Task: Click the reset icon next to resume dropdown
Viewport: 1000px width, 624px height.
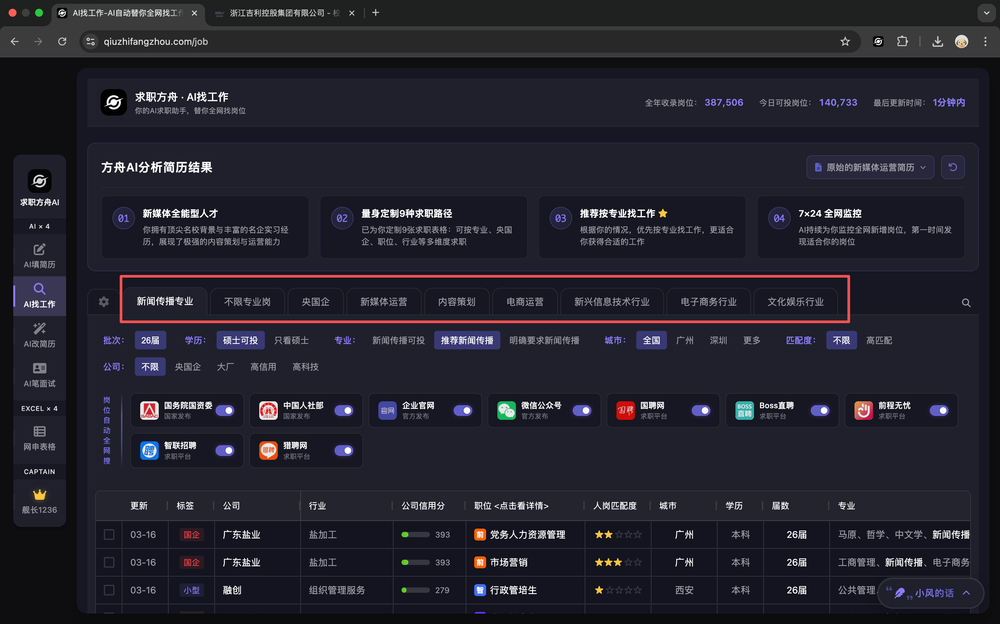Action: (x=953, y=167)
